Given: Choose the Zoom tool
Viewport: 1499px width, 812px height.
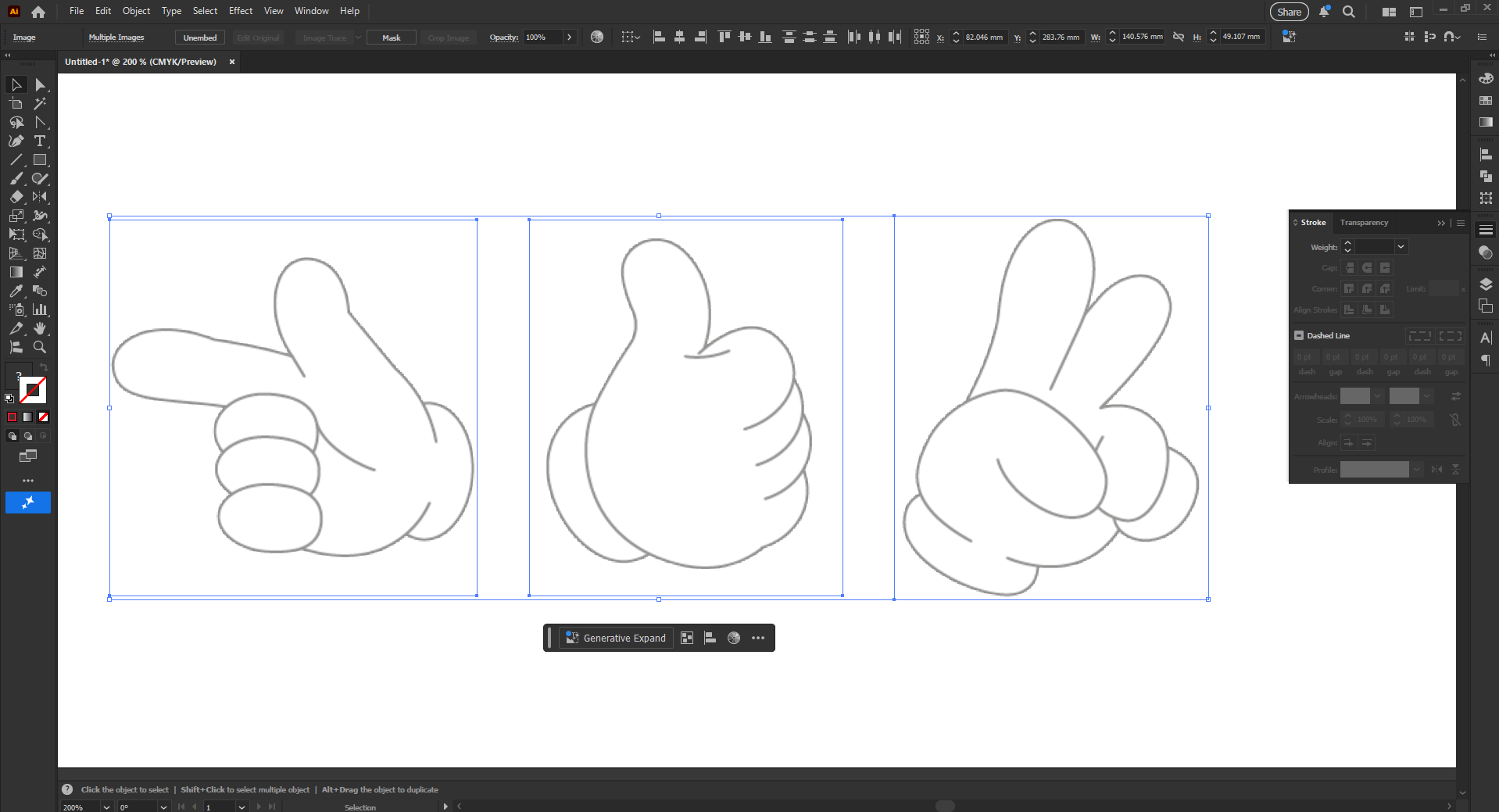Looking at the screenshot, I should coord(40,347).
